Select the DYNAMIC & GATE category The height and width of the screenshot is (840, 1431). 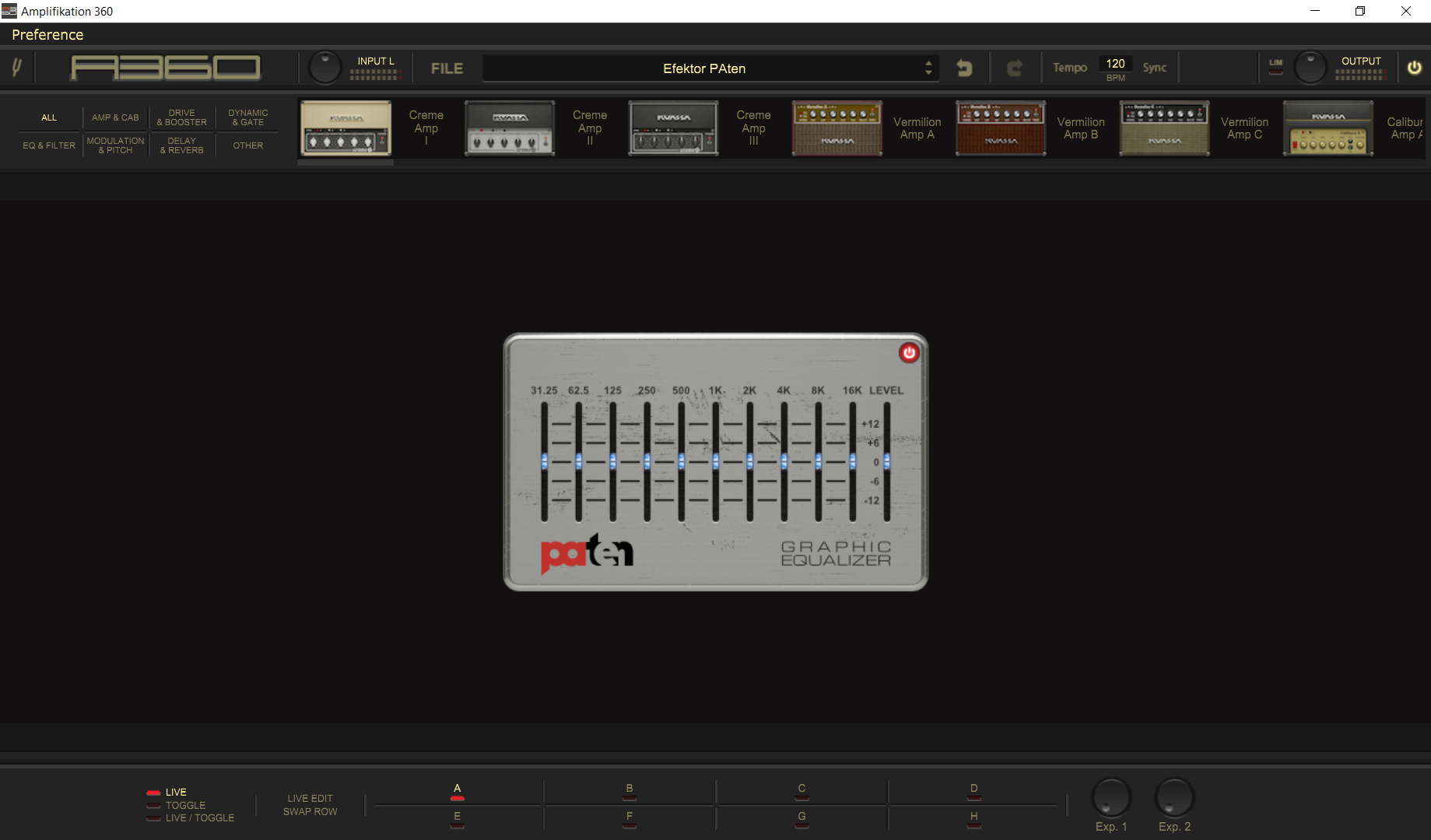(248, 117)
